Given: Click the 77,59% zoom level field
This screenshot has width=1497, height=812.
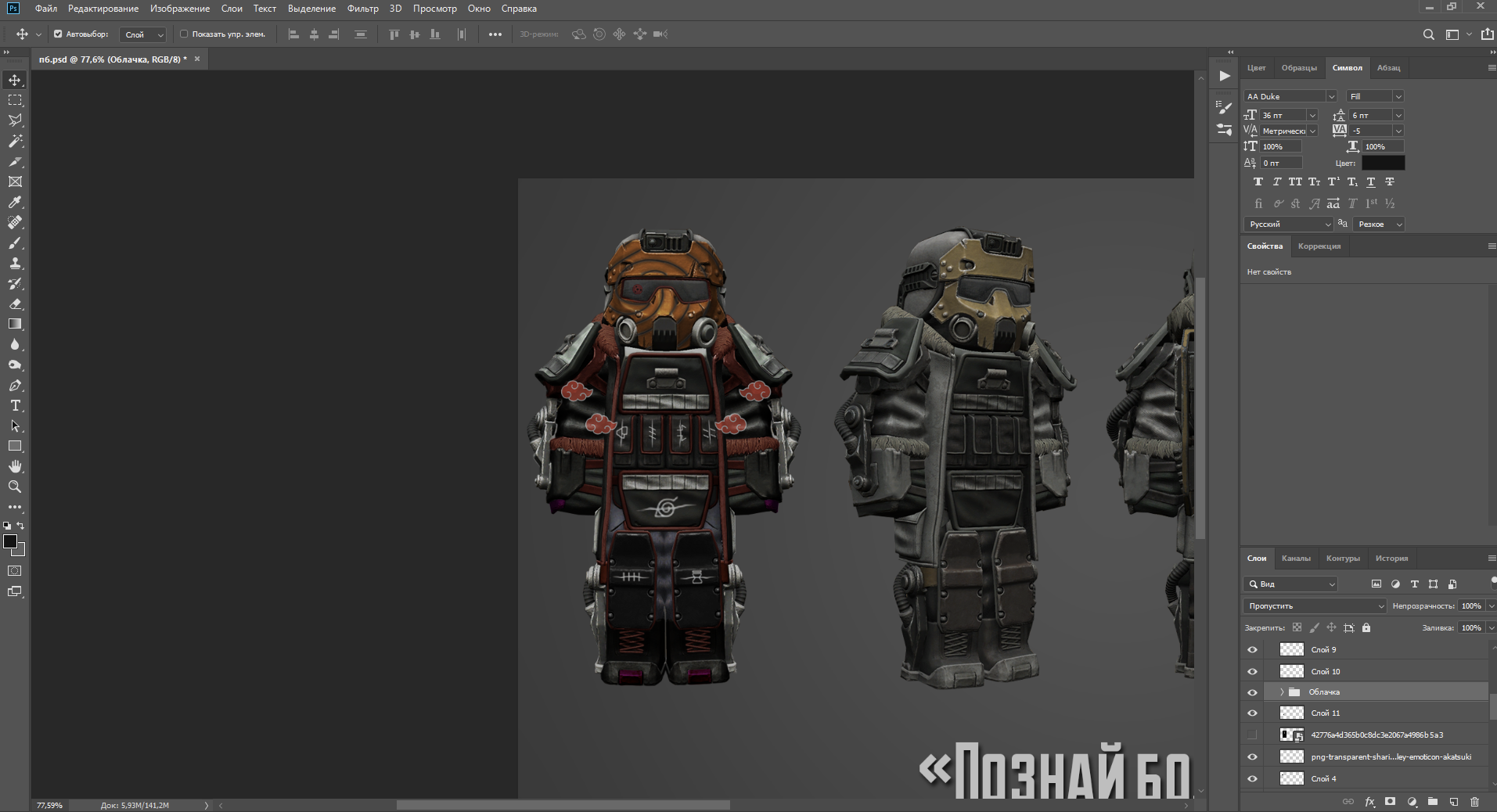Looking at the screenshot, I should [x=49, y=805].
